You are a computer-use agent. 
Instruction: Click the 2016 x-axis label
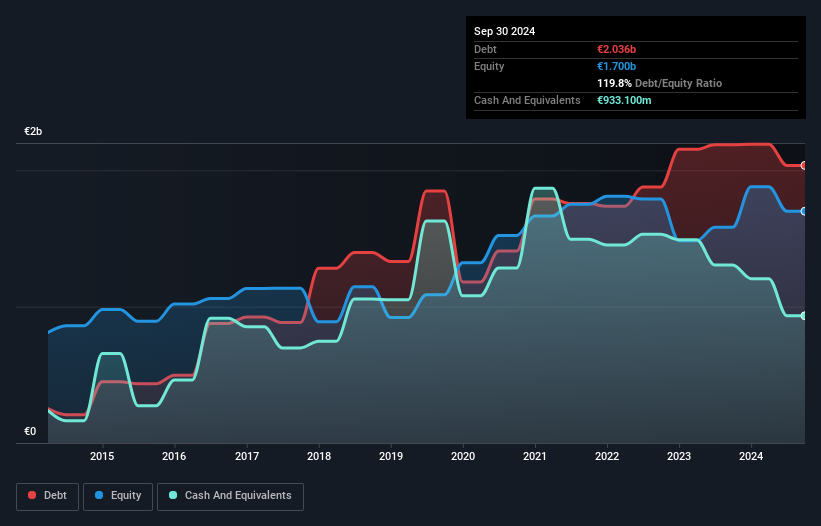point(174,456)
